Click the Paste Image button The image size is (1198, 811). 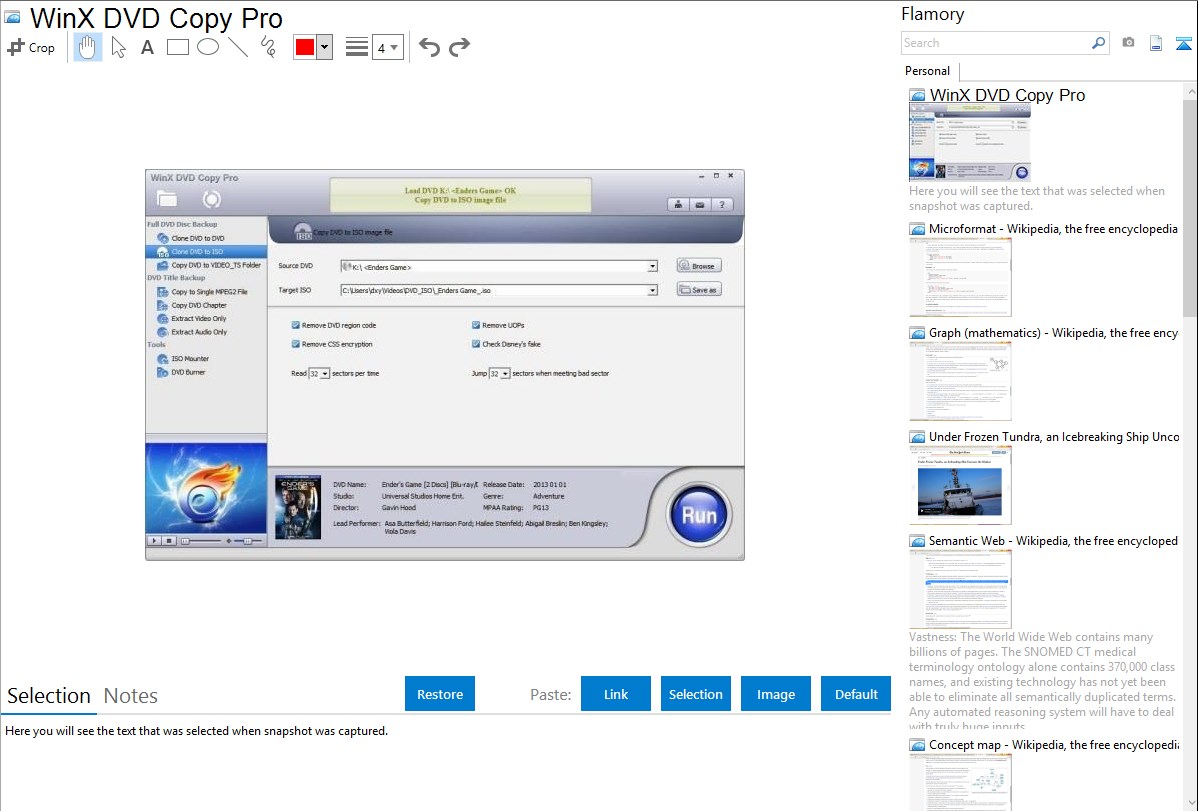775,694
